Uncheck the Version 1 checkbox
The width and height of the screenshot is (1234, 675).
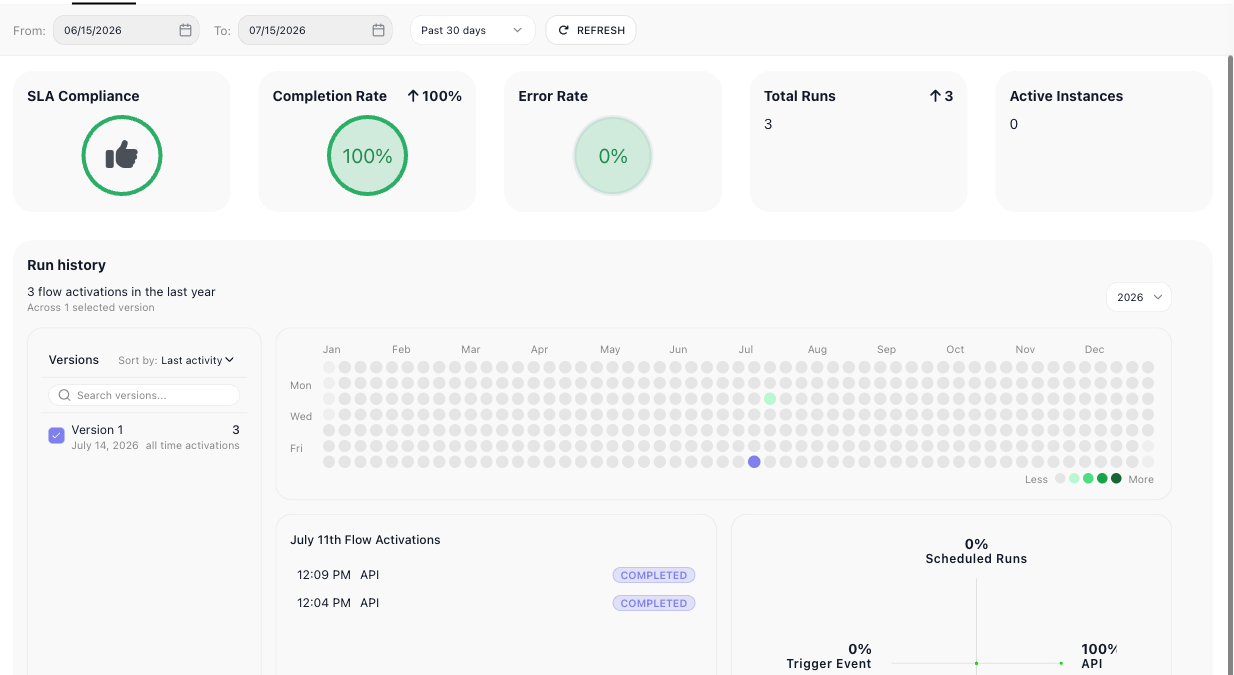coord(57,435)
